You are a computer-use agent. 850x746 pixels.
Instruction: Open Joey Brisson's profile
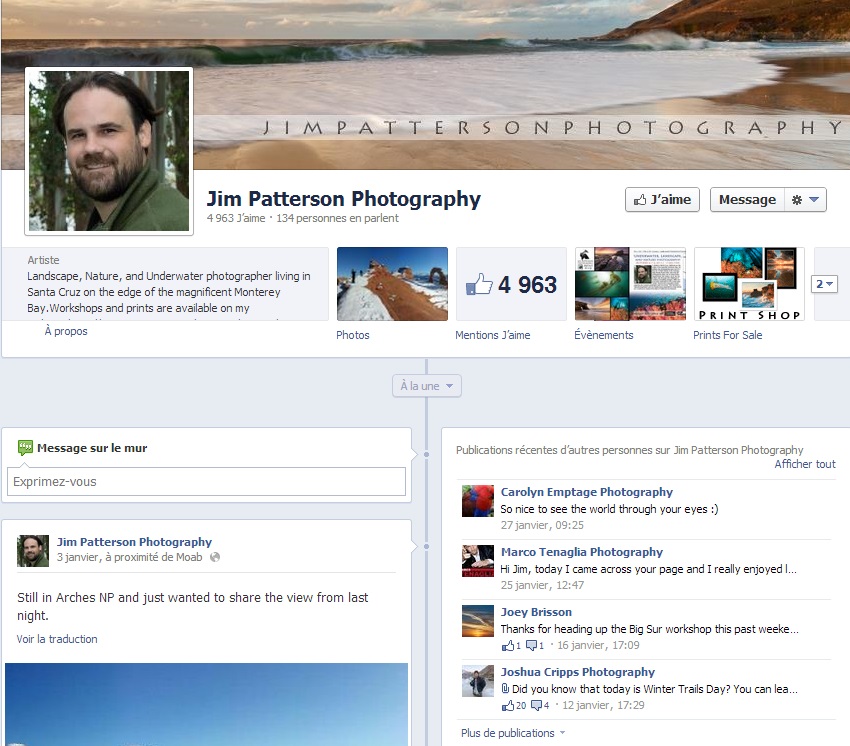pyautogui.click(x=536, y=612)
